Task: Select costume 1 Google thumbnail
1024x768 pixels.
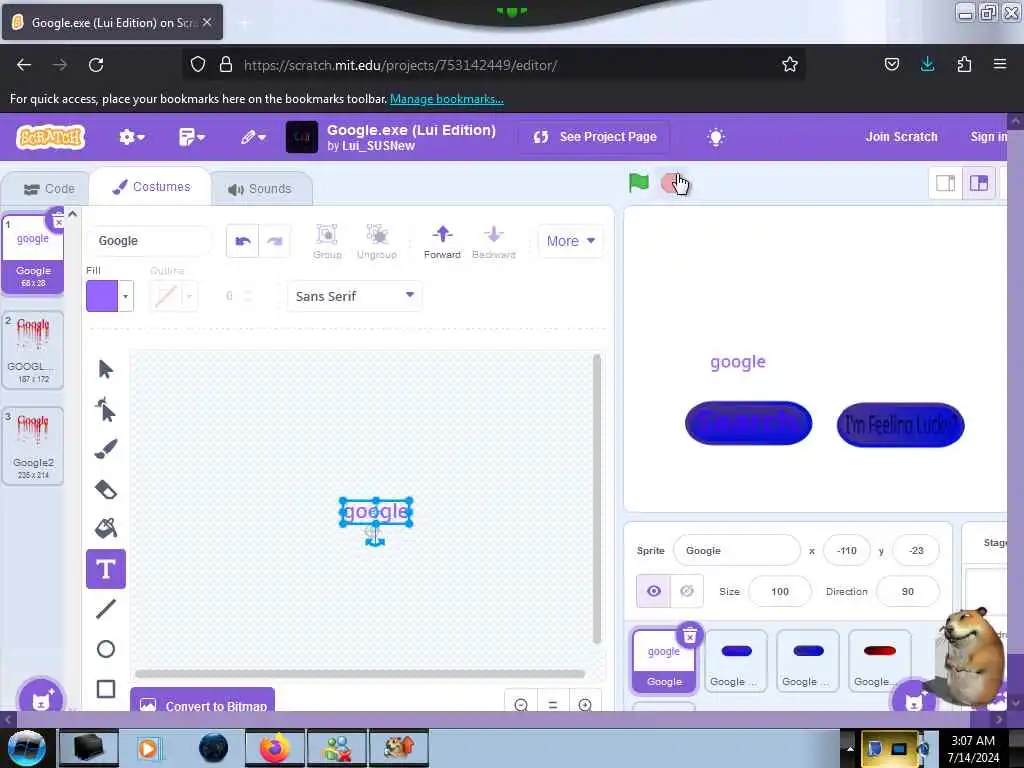Action: pyautogui.click(x=33, y=254)
